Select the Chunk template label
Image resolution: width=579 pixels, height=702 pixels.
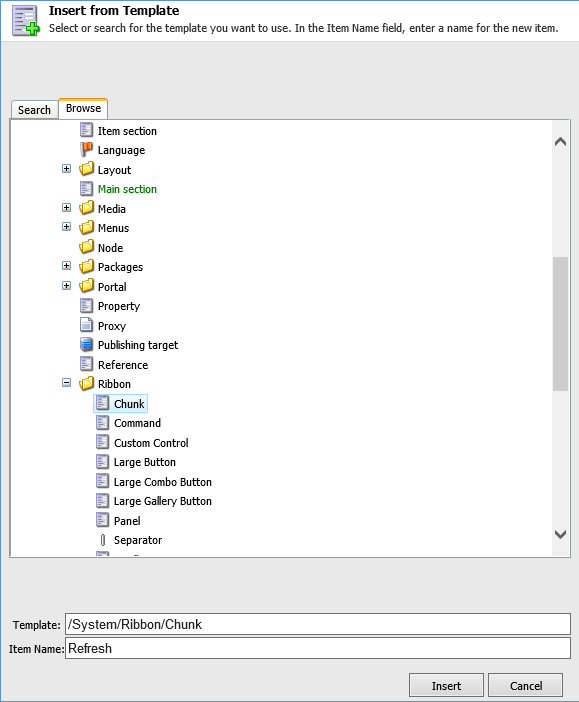click(x=129, y=404)
